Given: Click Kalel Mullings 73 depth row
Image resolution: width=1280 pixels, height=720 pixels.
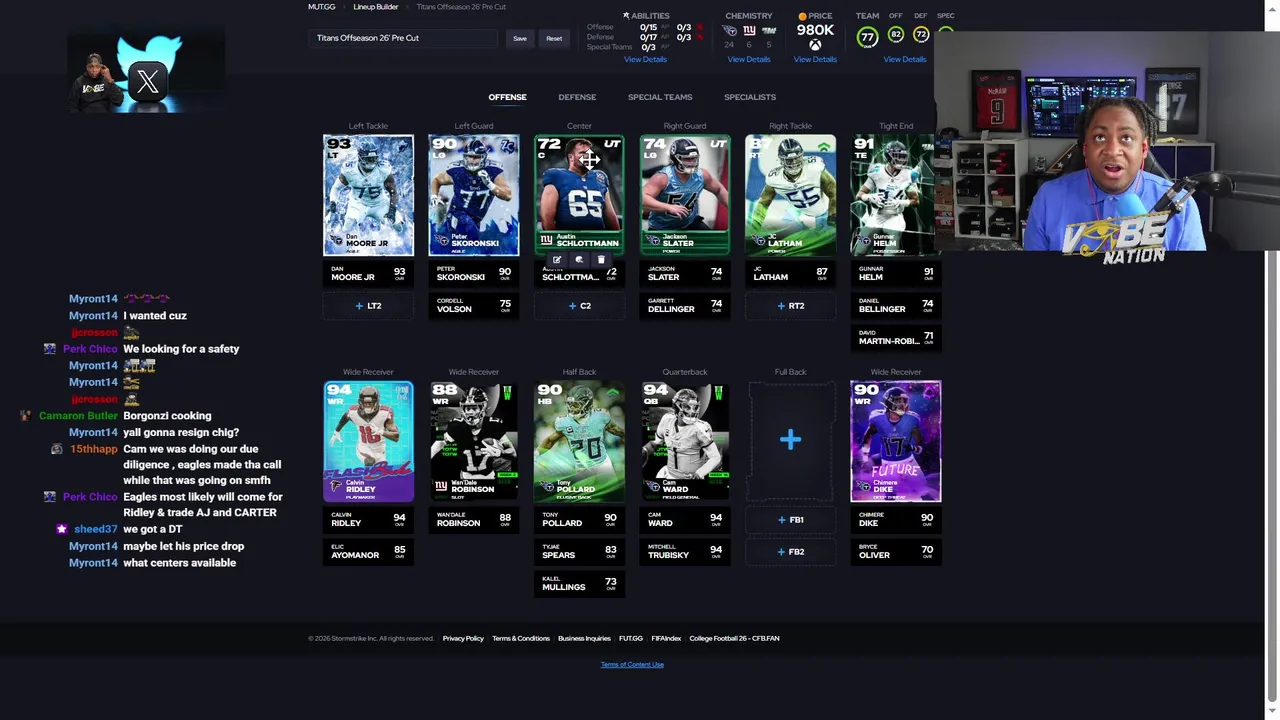Looking at the screenshot, I should tap(579, 584).
